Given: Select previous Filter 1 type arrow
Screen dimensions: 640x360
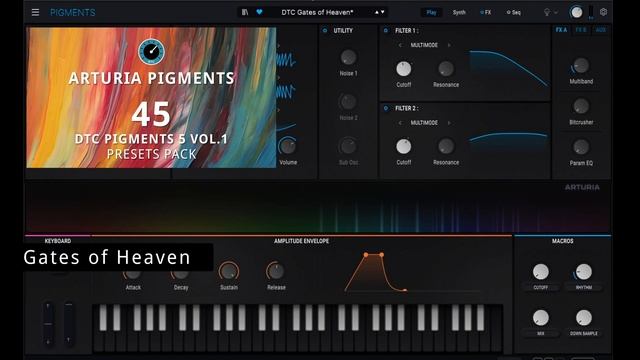Looking at the screenshot, I should (400, 45).
